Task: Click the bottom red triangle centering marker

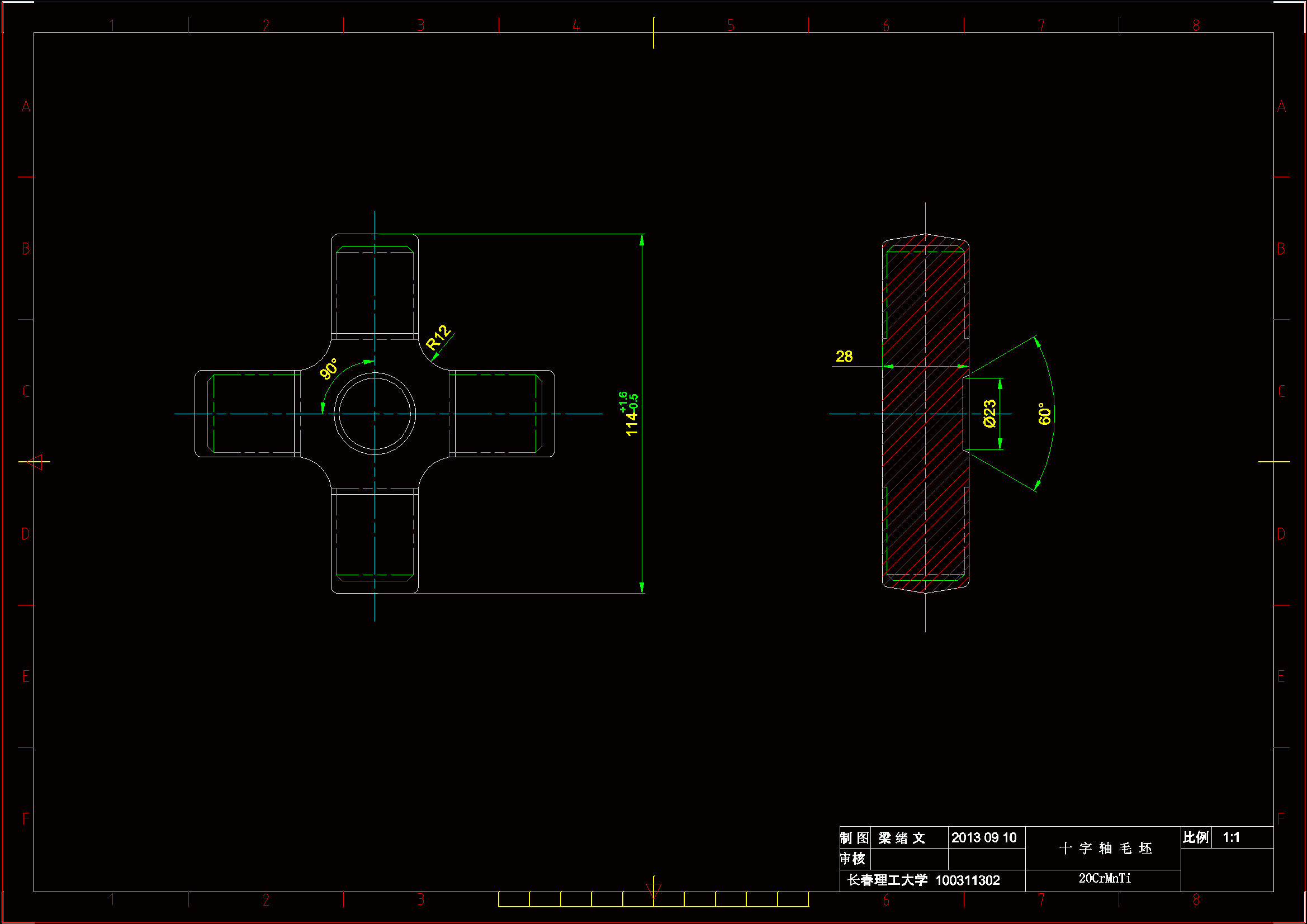Action: [x=653, y=889]
